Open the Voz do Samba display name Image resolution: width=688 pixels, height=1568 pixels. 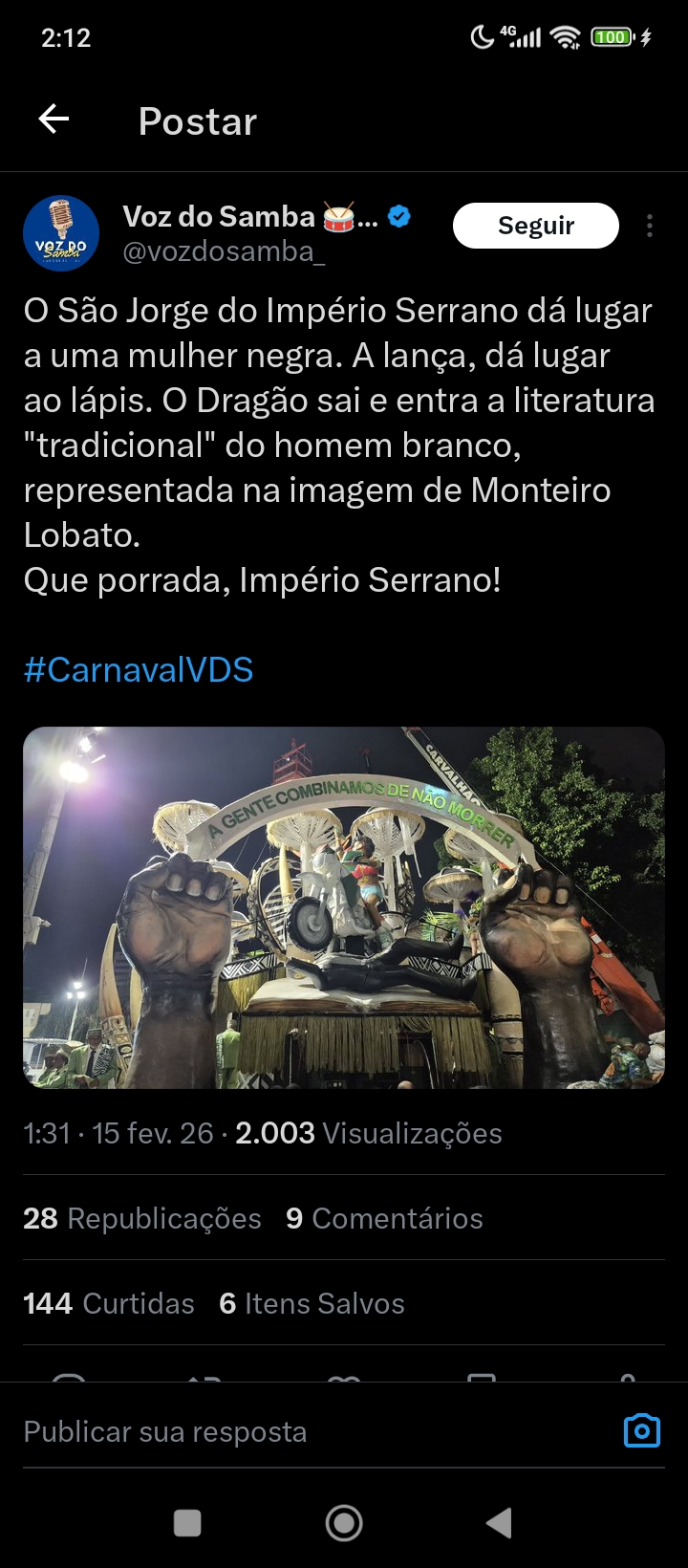pyautogui.click(x=219, y=217)
